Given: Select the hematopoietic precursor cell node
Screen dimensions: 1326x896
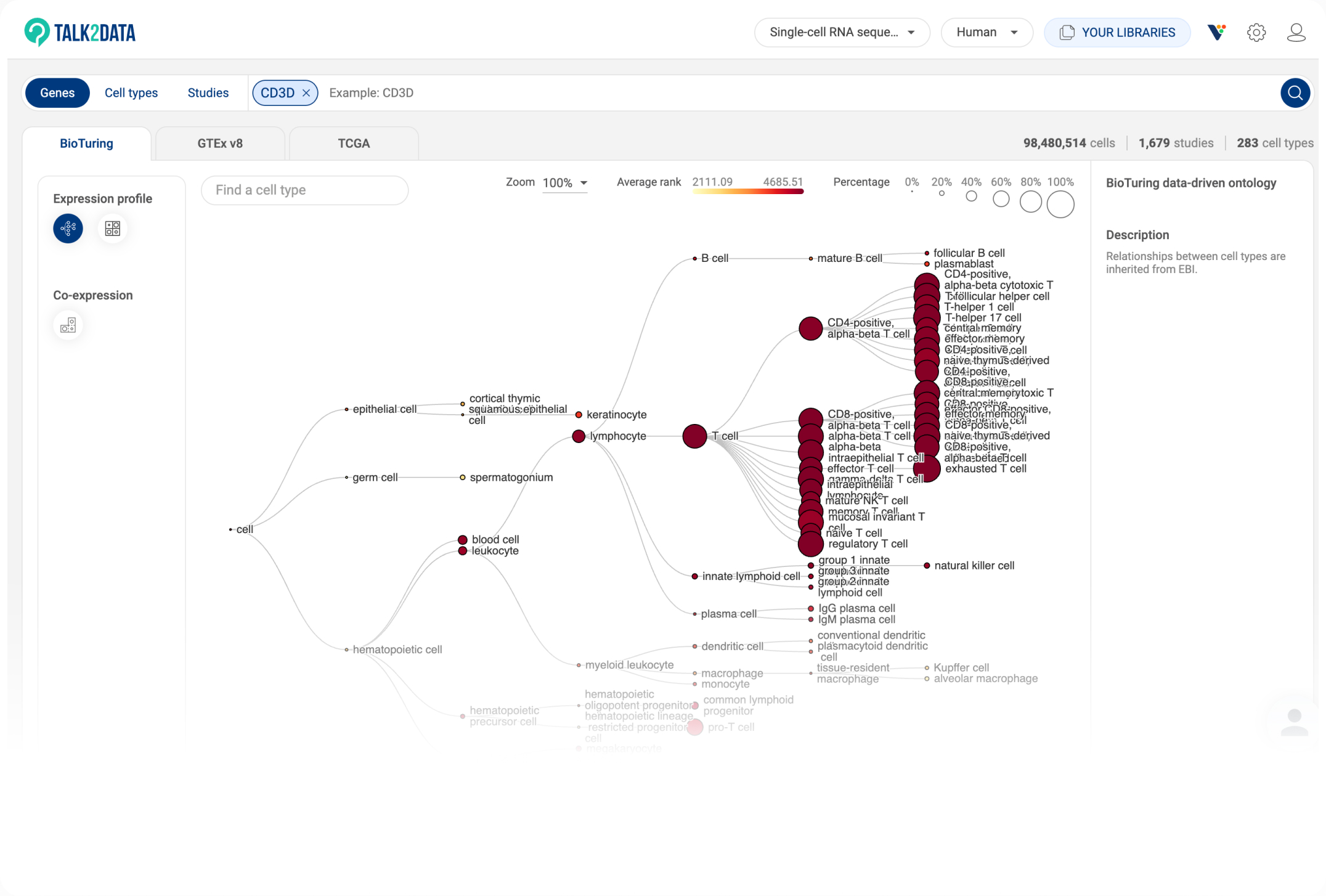Looking at the screenshot, I should point(462,716).
